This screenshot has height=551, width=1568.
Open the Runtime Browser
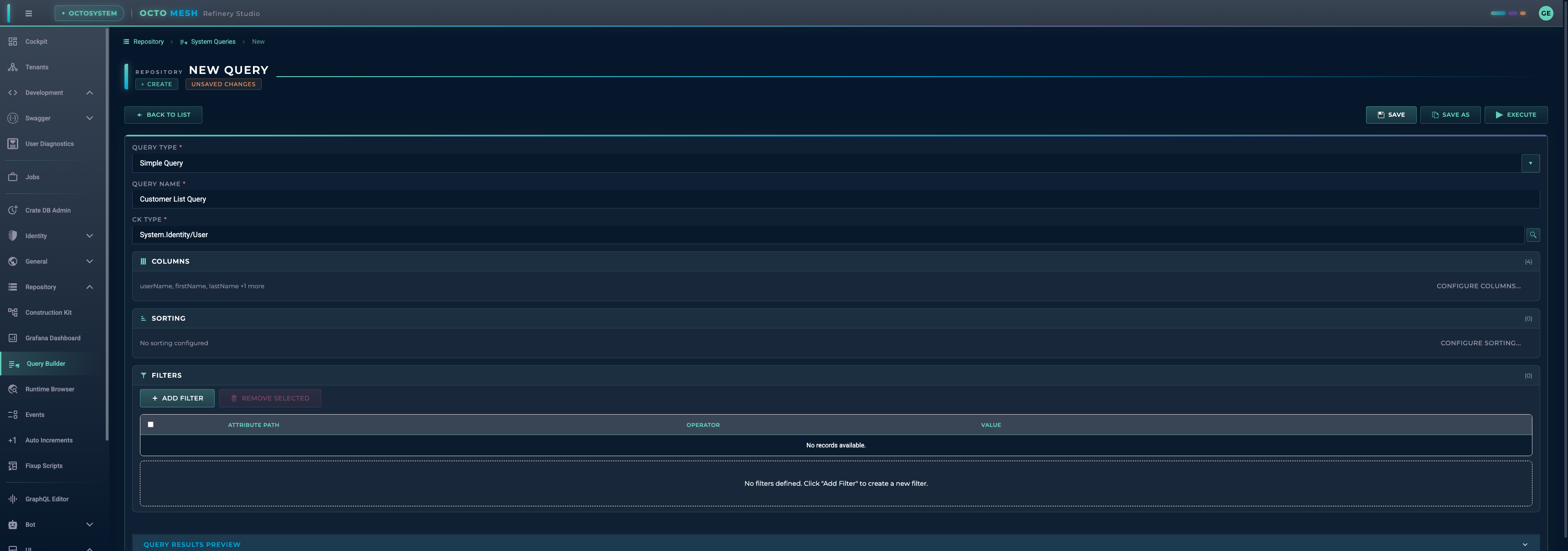point(49,389)
